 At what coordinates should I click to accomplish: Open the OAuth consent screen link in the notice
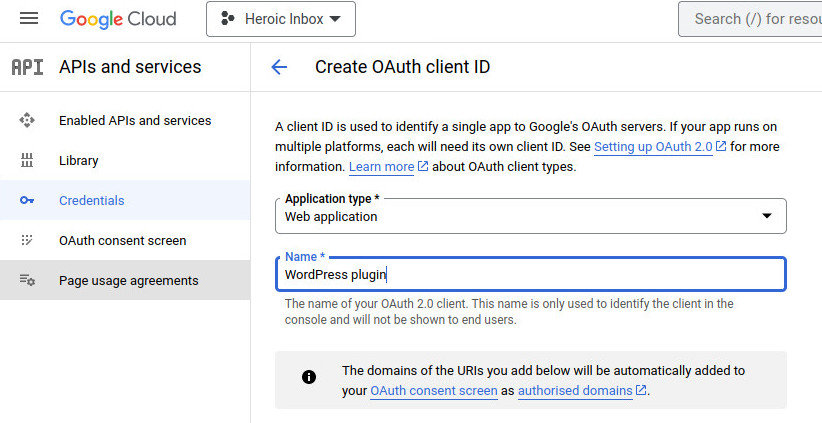(x=434, y=391)
